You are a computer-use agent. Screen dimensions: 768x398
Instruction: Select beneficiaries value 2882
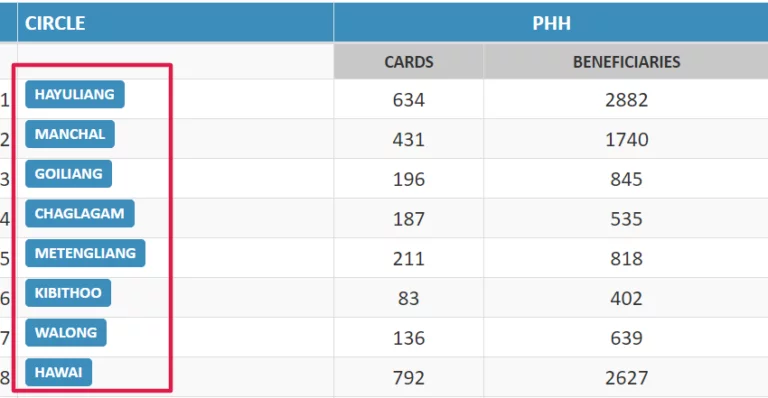(626, 100)
